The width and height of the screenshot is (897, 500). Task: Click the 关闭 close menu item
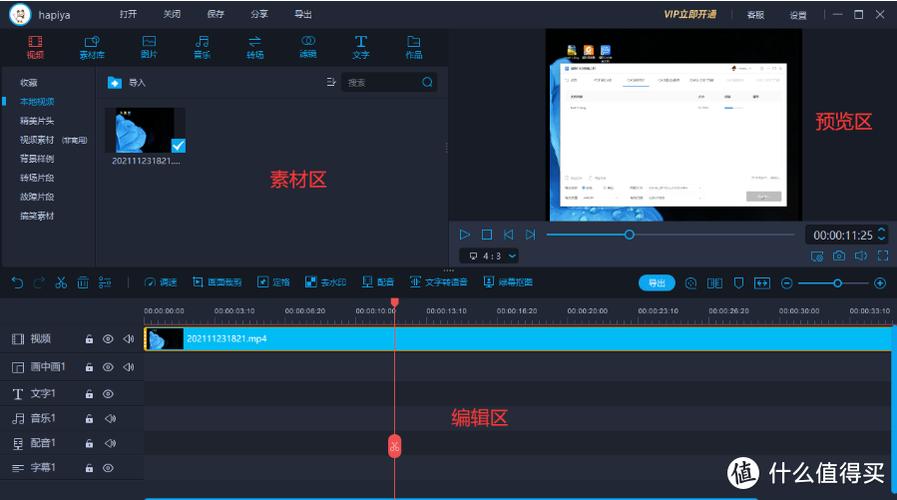172,14
